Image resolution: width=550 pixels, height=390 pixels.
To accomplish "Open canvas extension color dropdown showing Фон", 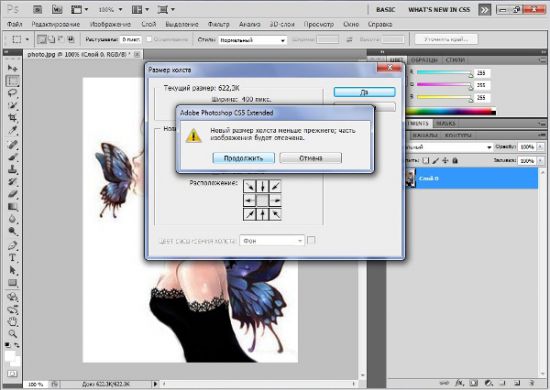I will [272, 241].
